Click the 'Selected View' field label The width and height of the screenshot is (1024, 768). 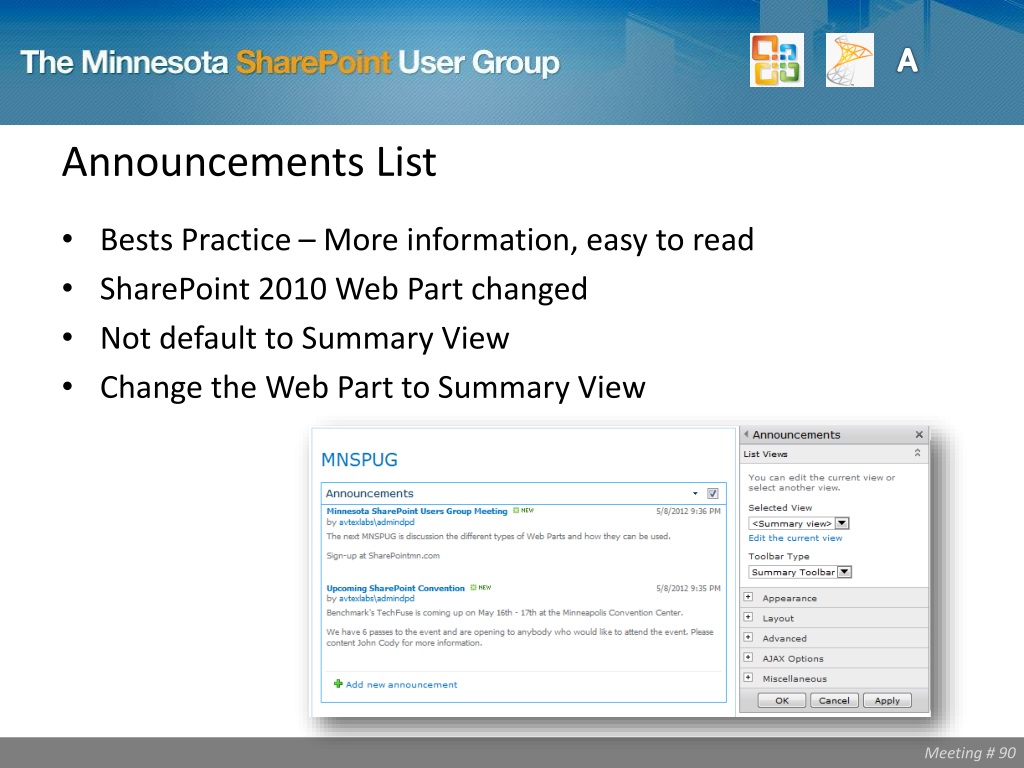(x=780, y=507)
